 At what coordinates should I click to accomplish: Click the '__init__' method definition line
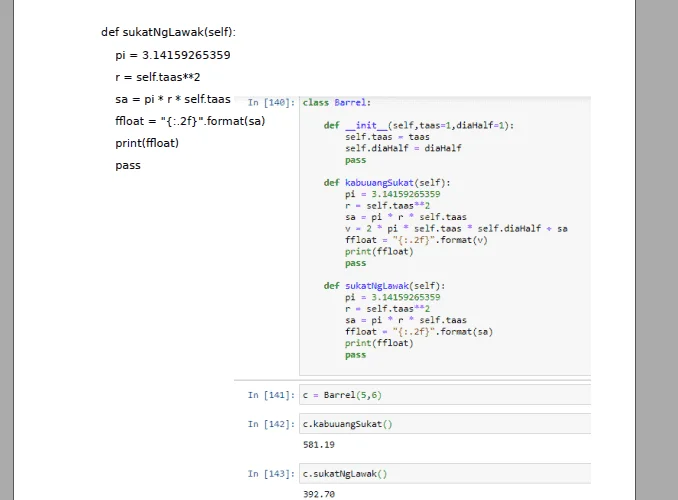(419, 125)
